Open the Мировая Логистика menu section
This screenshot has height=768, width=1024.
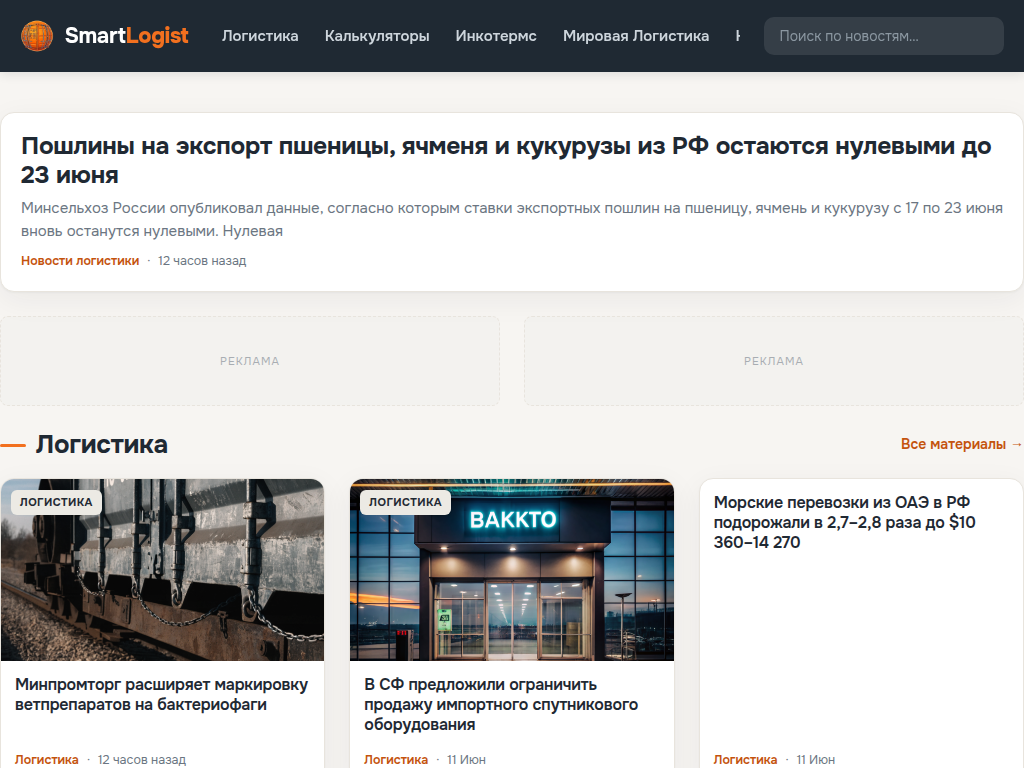tap(635, 36)
